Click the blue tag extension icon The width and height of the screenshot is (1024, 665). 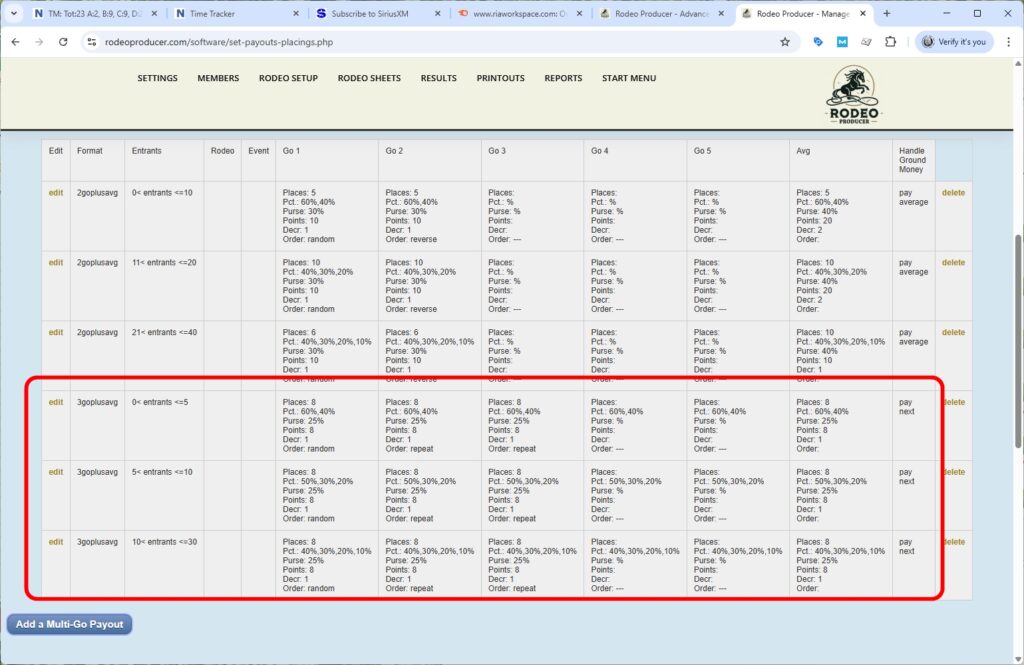(818, 43)
